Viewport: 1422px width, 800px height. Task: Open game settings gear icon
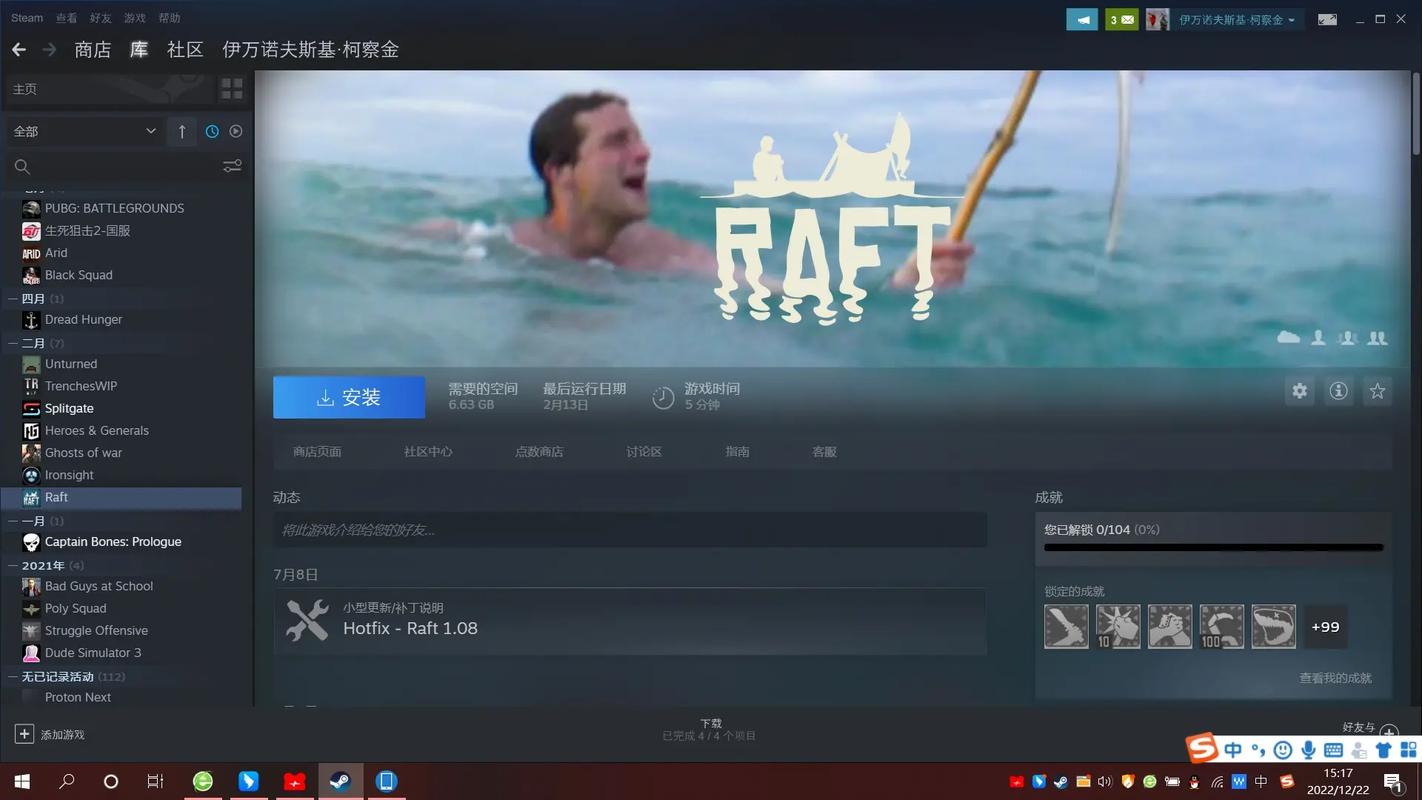point(1299,391)
